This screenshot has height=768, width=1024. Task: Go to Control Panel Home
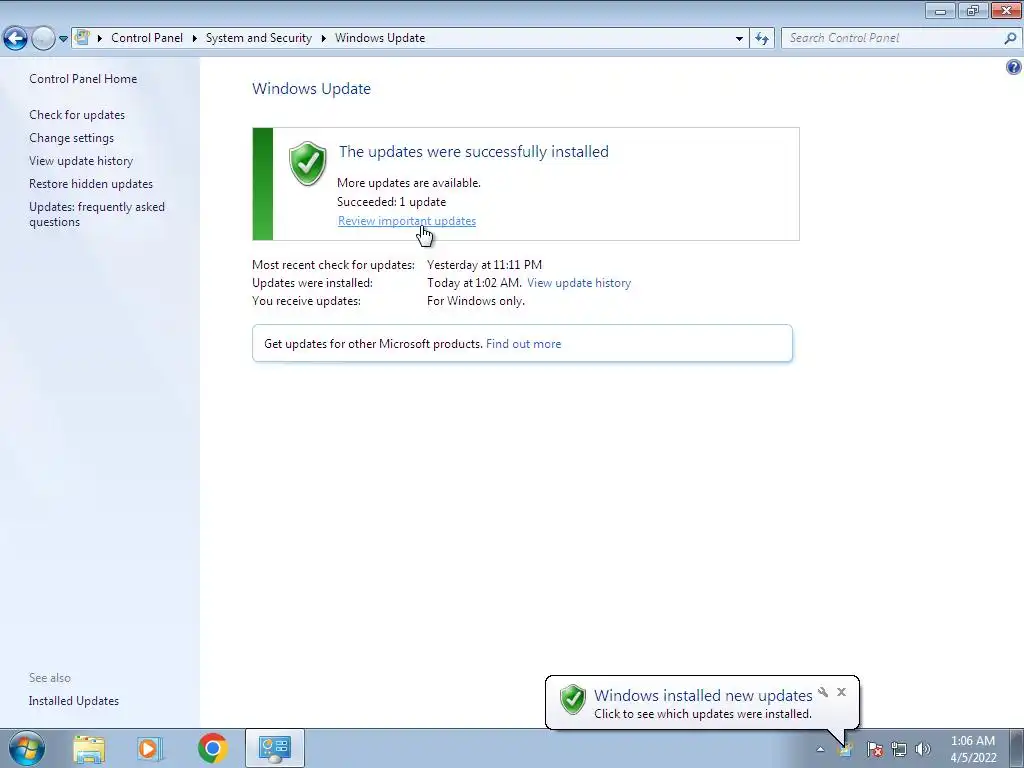click(x=83, y=78)
